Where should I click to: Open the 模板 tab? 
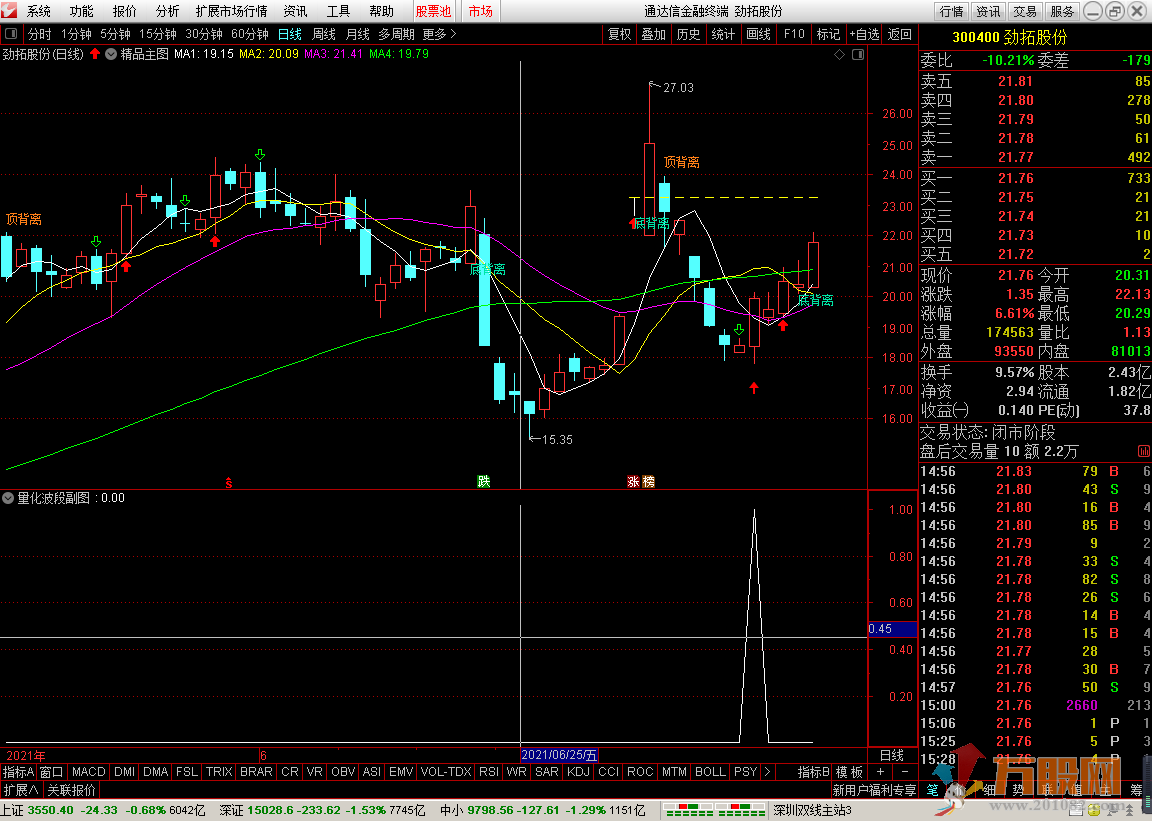849,772
